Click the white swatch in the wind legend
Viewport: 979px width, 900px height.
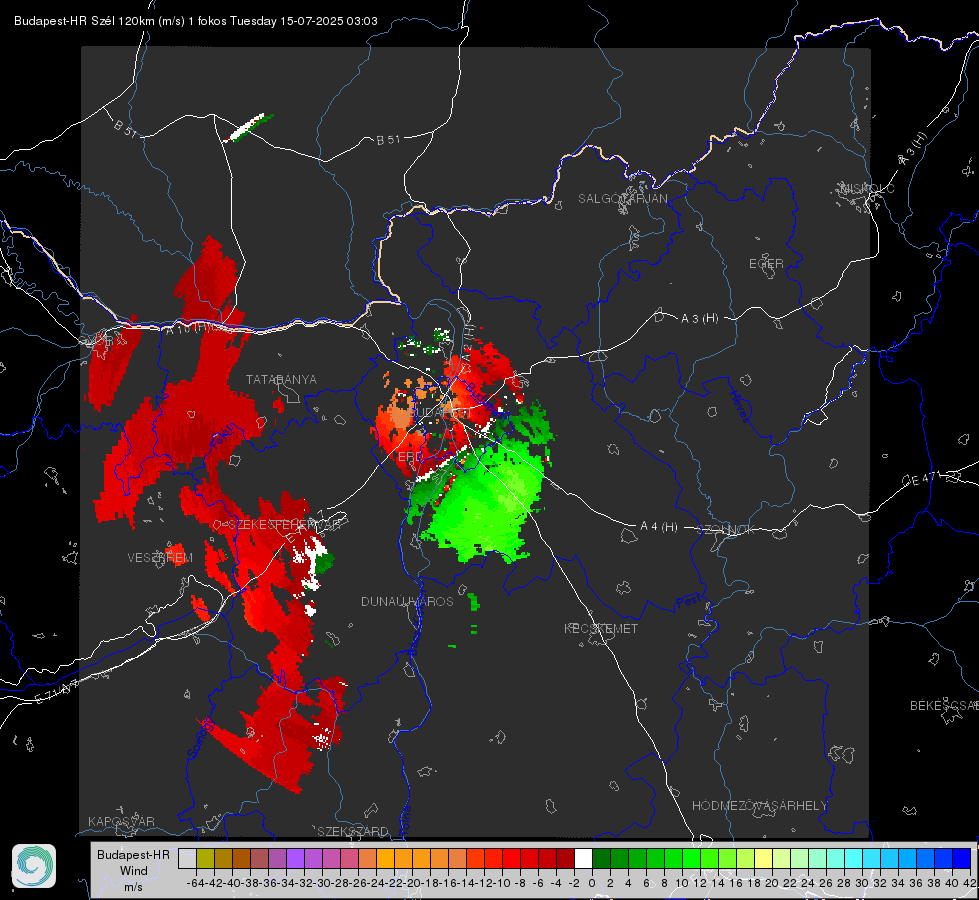coord(583,858)
